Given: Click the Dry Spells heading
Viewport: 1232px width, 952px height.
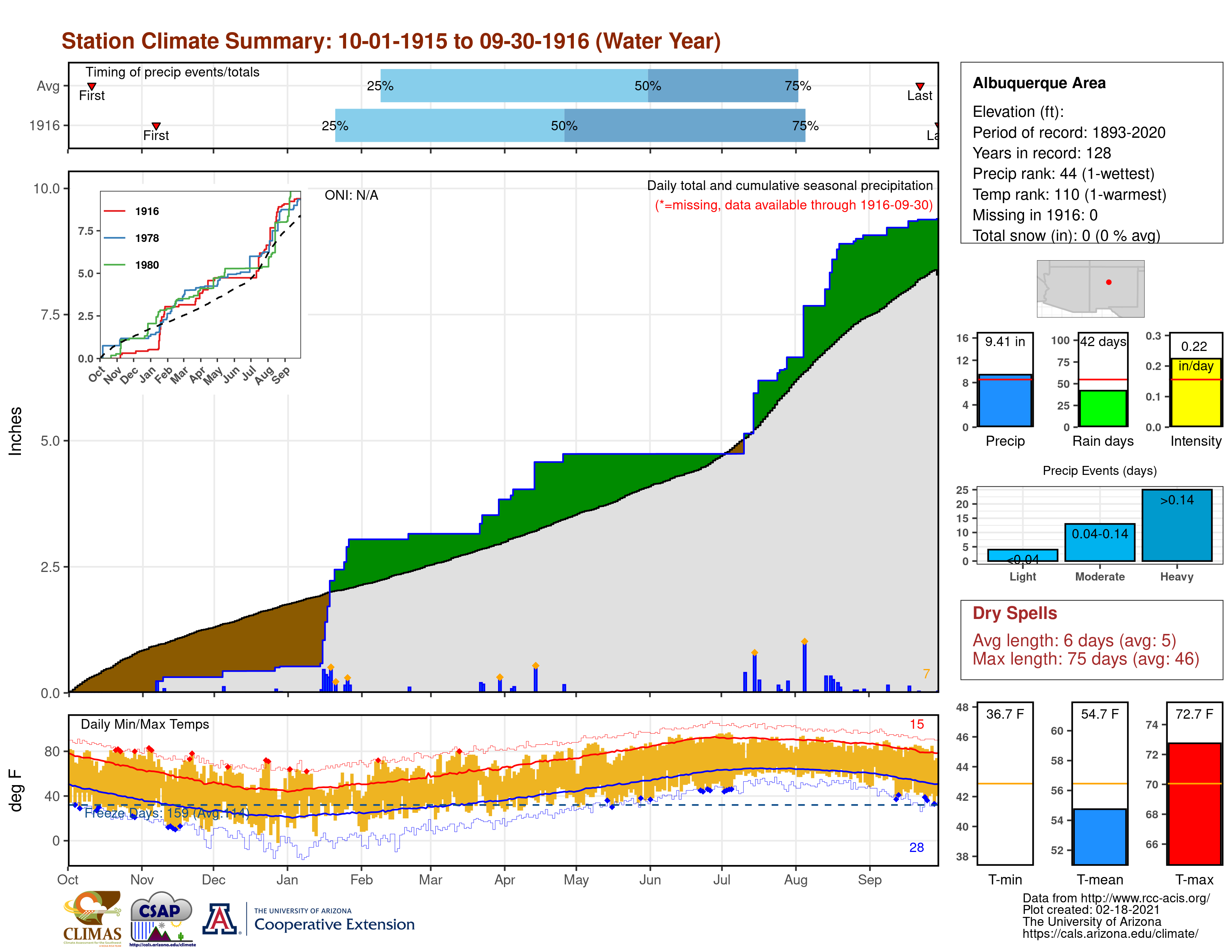Looking at the screenshot, I should (x=1015, y=613).
